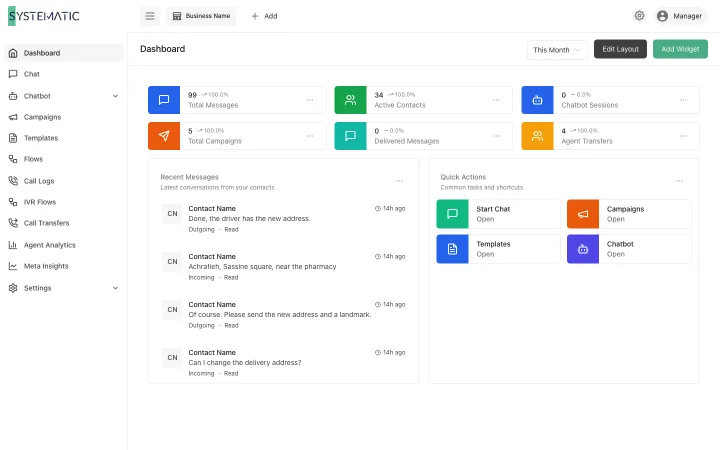
Task: Click the yellow Agent Transfers icon
Action: 537,136
